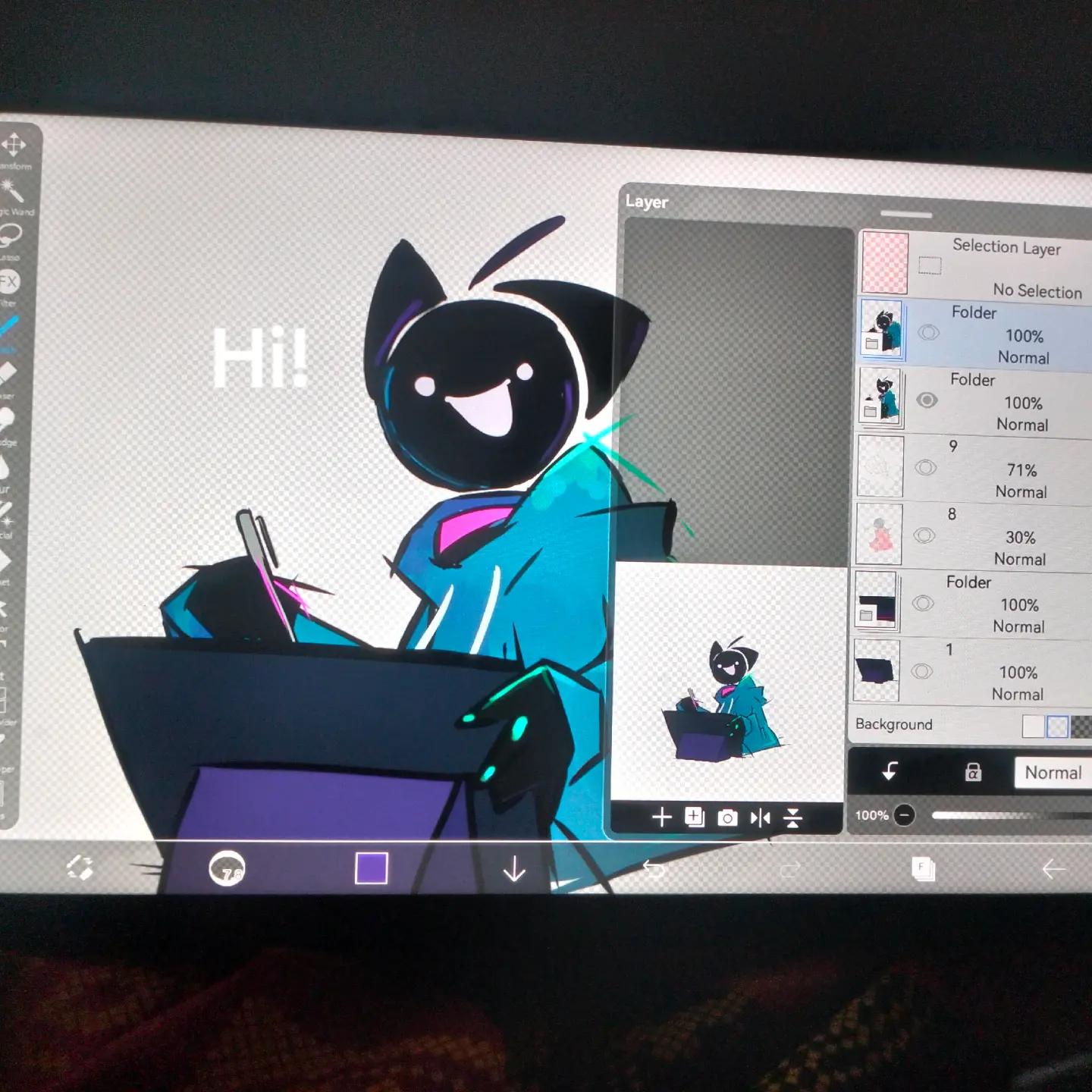Viewport: 1092px width, 1092px height.
Task: Open the brush size 7.8 settings
Action: (x=227, y=868)
